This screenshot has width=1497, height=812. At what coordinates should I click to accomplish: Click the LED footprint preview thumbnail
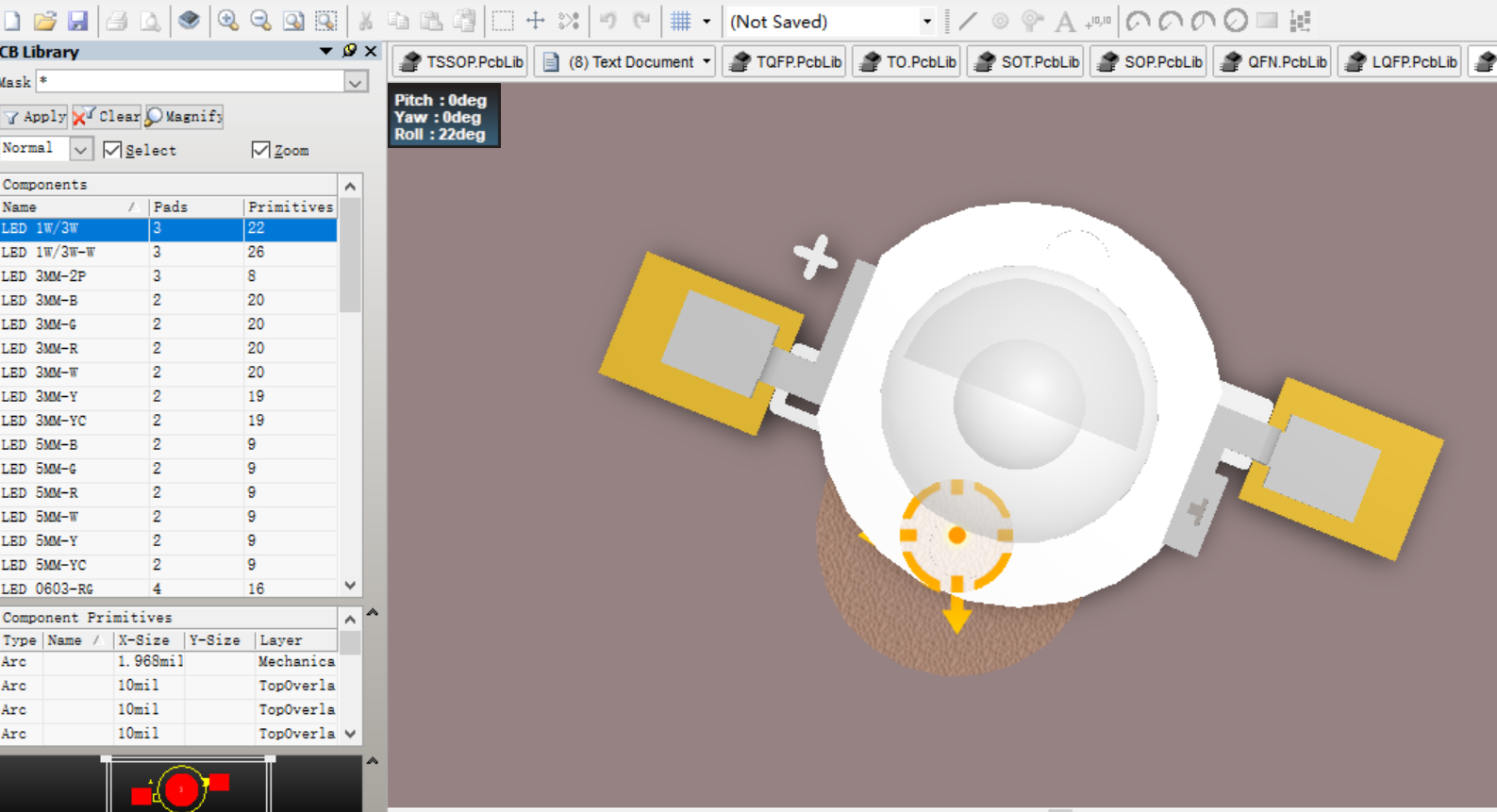tap(181, 785)
